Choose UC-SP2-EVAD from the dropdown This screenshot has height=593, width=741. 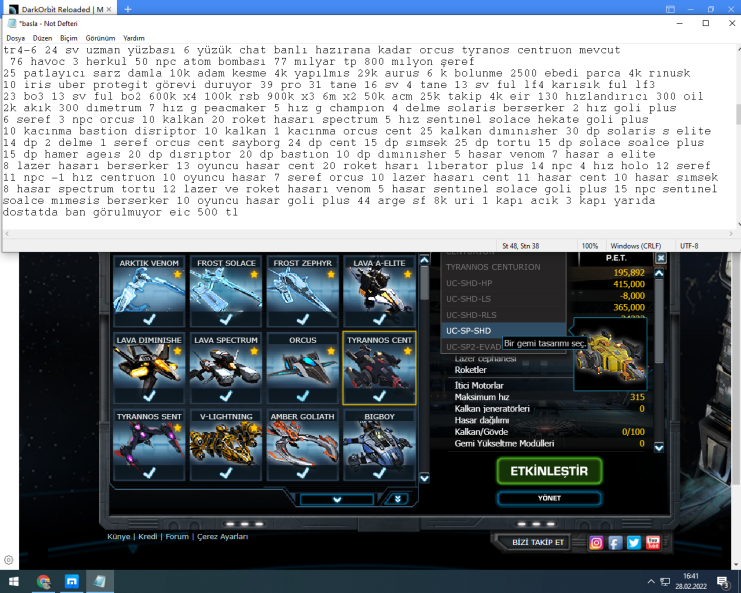click(x=473, y=347)
